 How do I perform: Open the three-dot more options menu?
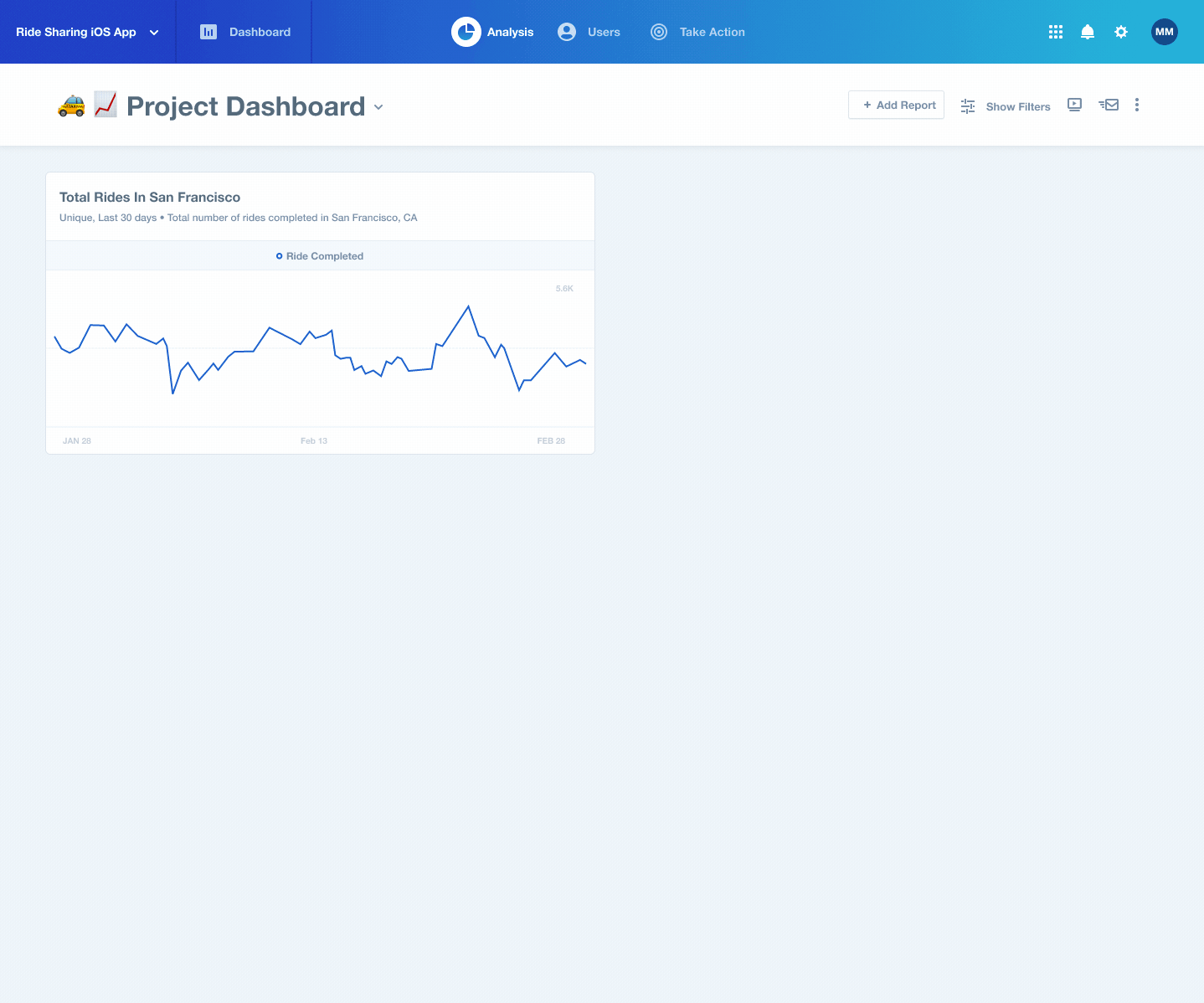tap(1137, 105)
